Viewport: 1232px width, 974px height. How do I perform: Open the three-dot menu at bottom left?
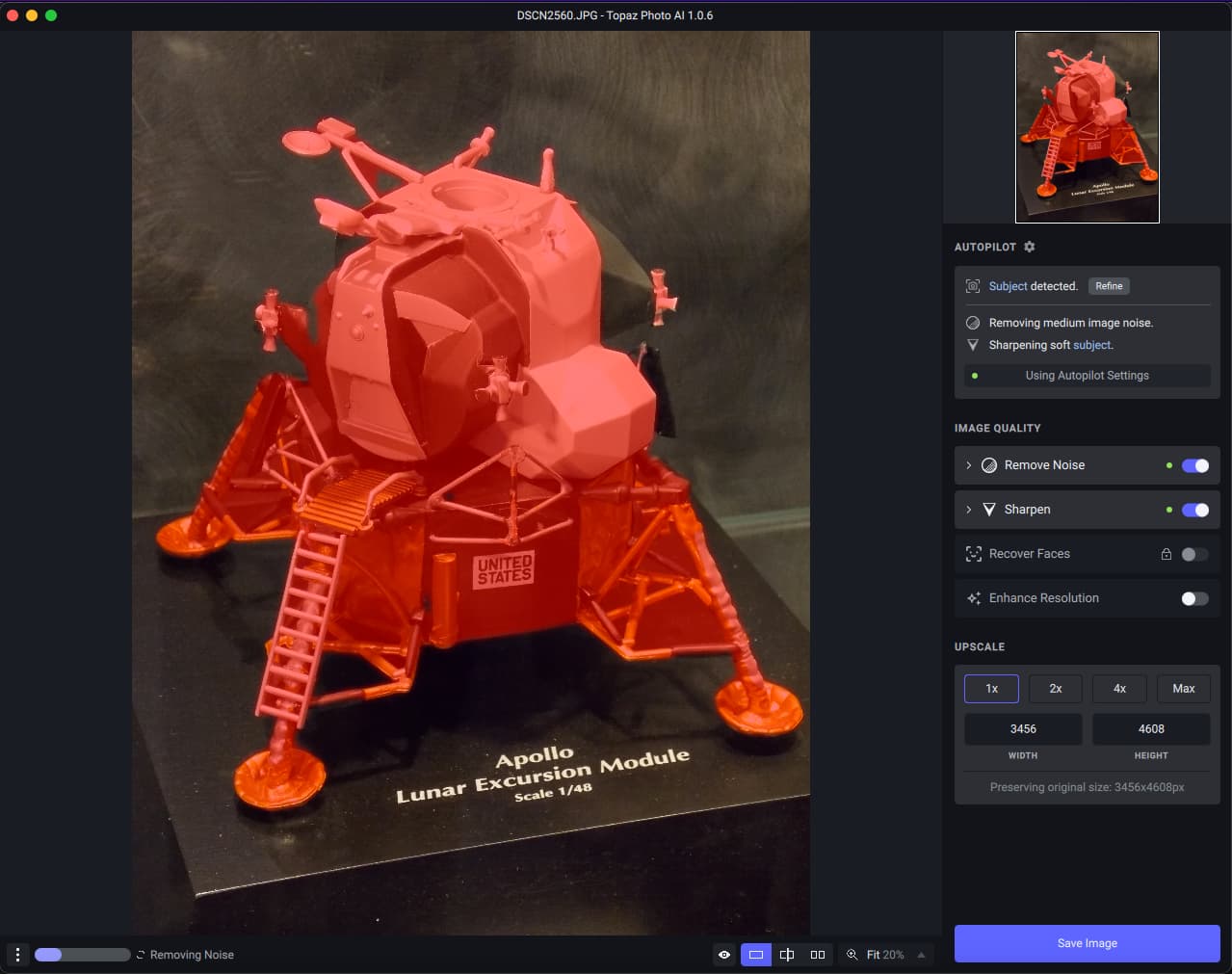(17, 955)
